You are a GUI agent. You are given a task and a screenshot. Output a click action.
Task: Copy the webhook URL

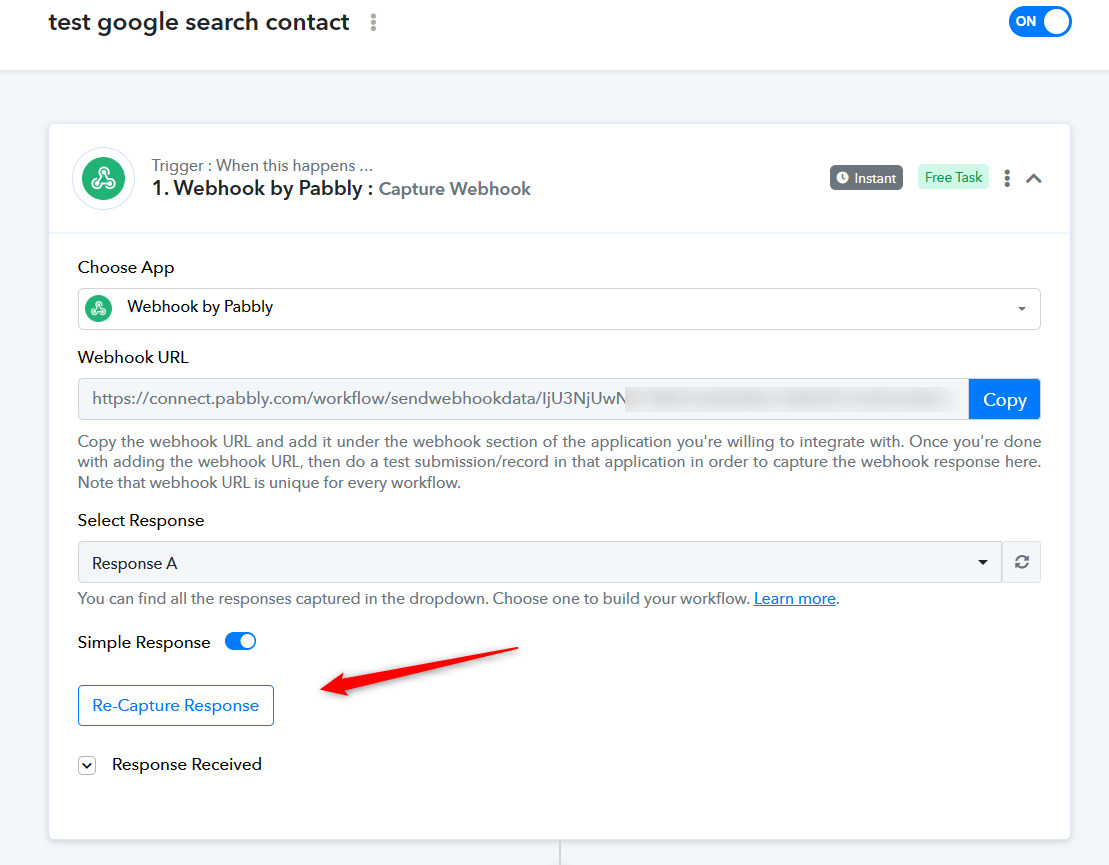(x=1004, y=399)
